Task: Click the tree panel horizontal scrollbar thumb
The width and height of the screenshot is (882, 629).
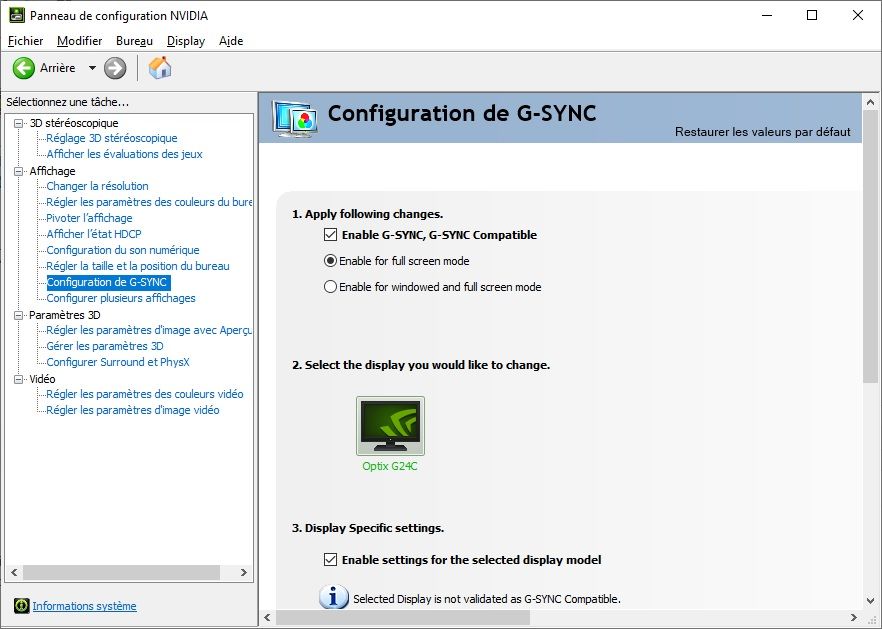Action: [x=122, y=573]
